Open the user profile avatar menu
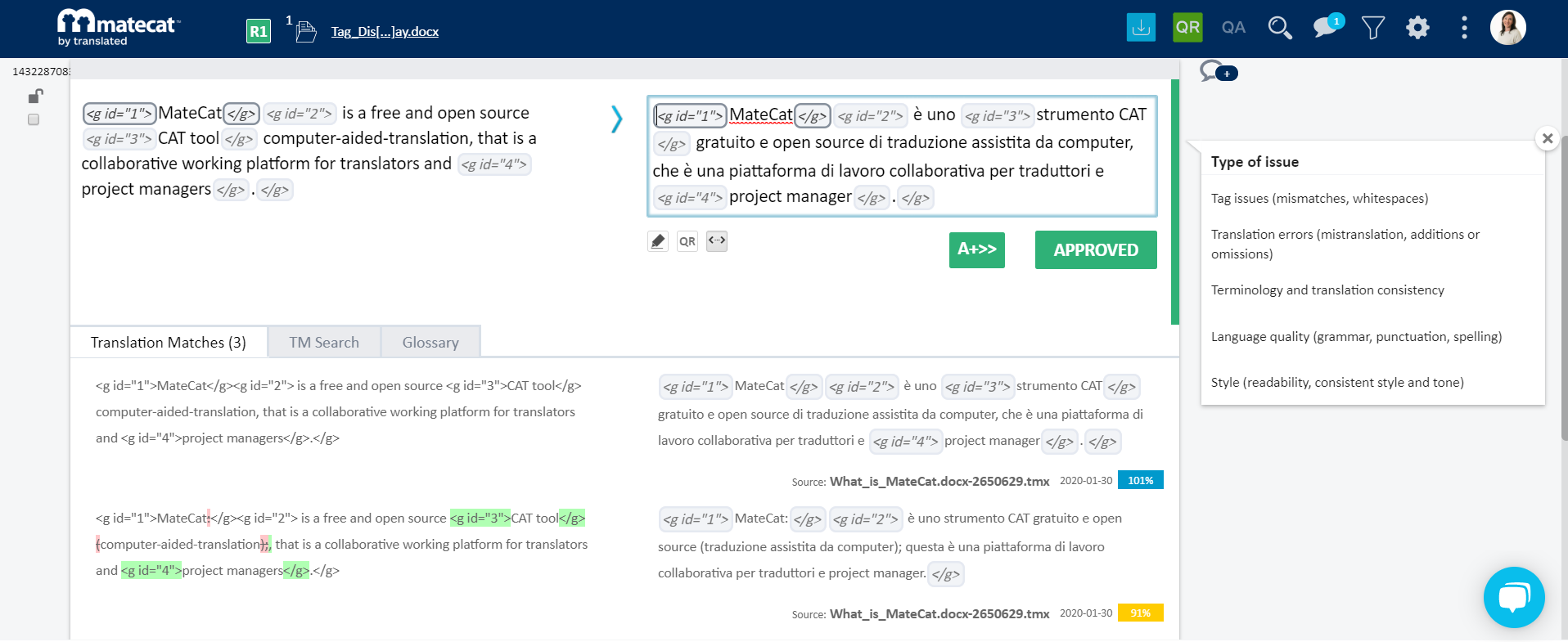1568x642 pixels. coord(1507,28)
